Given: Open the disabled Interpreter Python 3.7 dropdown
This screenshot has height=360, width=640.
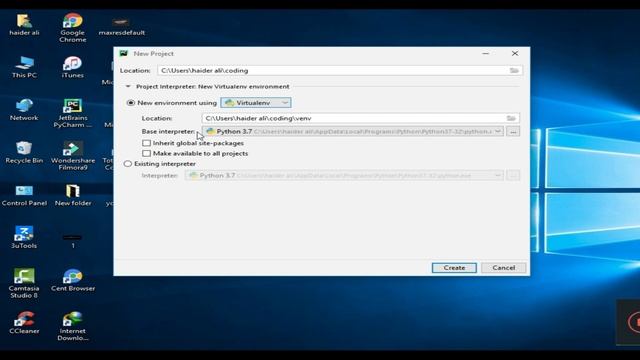Looking at the screenshot, I should click(344, 176).
